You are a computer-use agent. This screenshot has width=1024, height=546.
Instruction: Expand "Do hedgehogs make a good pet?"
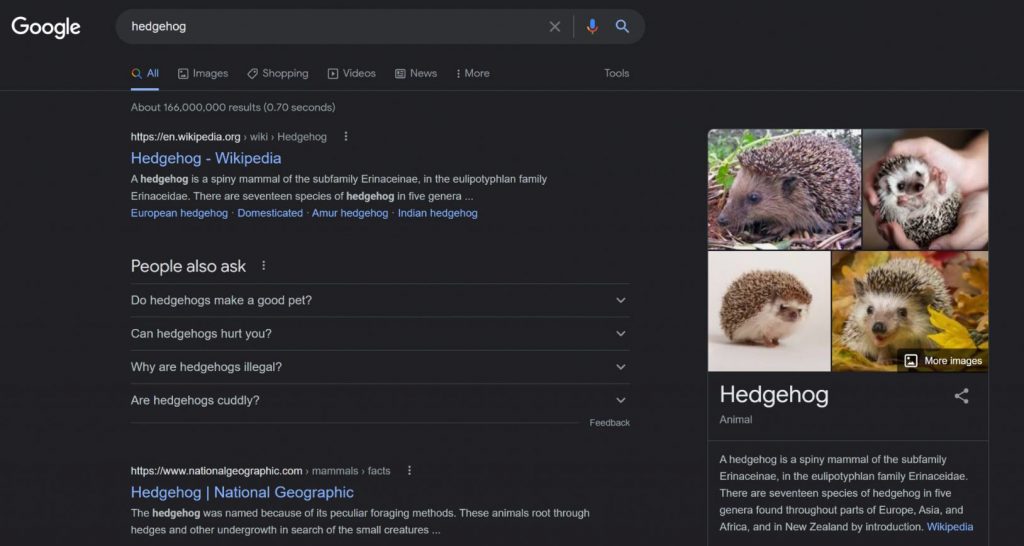620,300
